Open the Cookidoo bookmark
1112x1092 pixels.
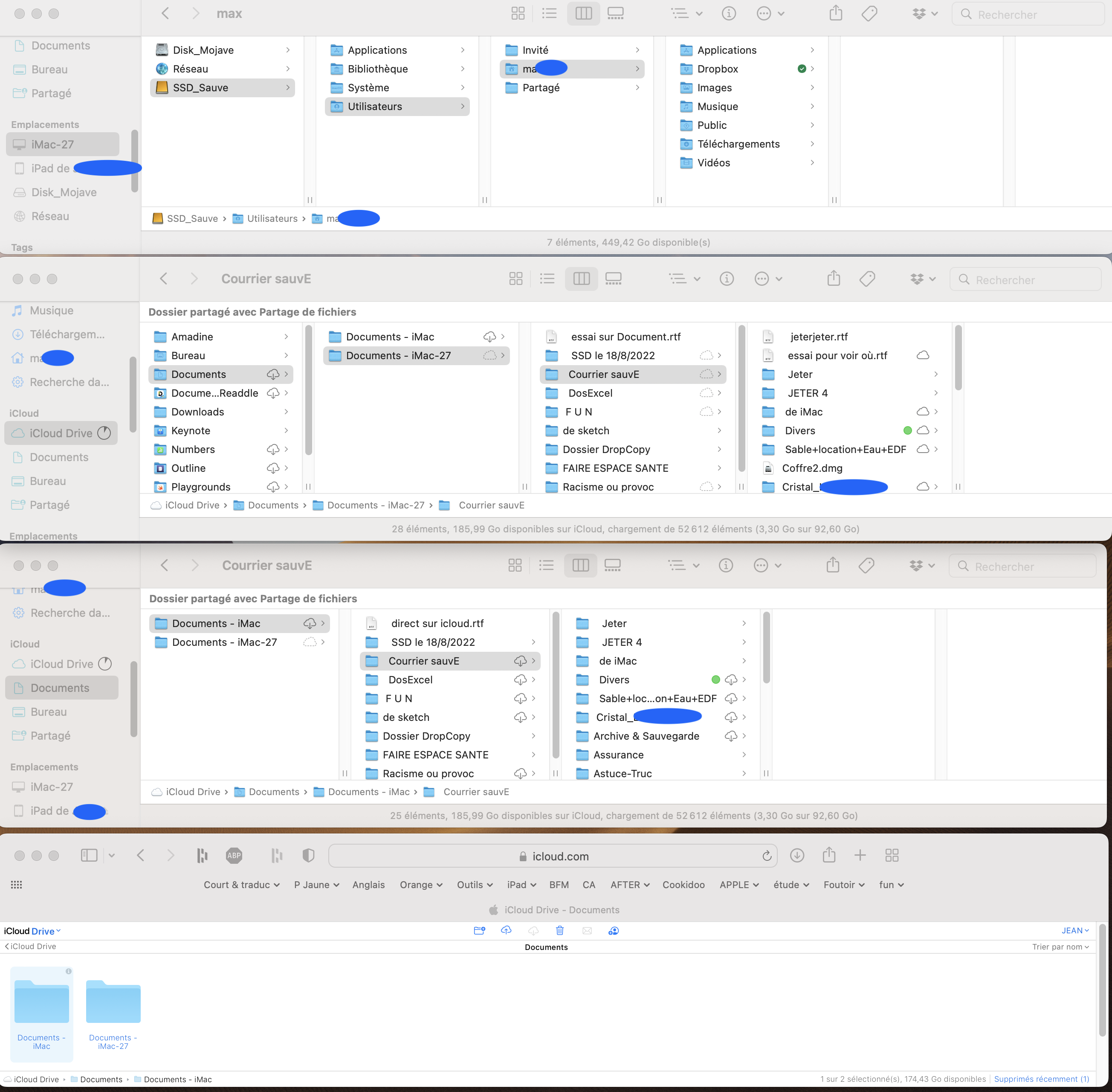coord(683,885)
